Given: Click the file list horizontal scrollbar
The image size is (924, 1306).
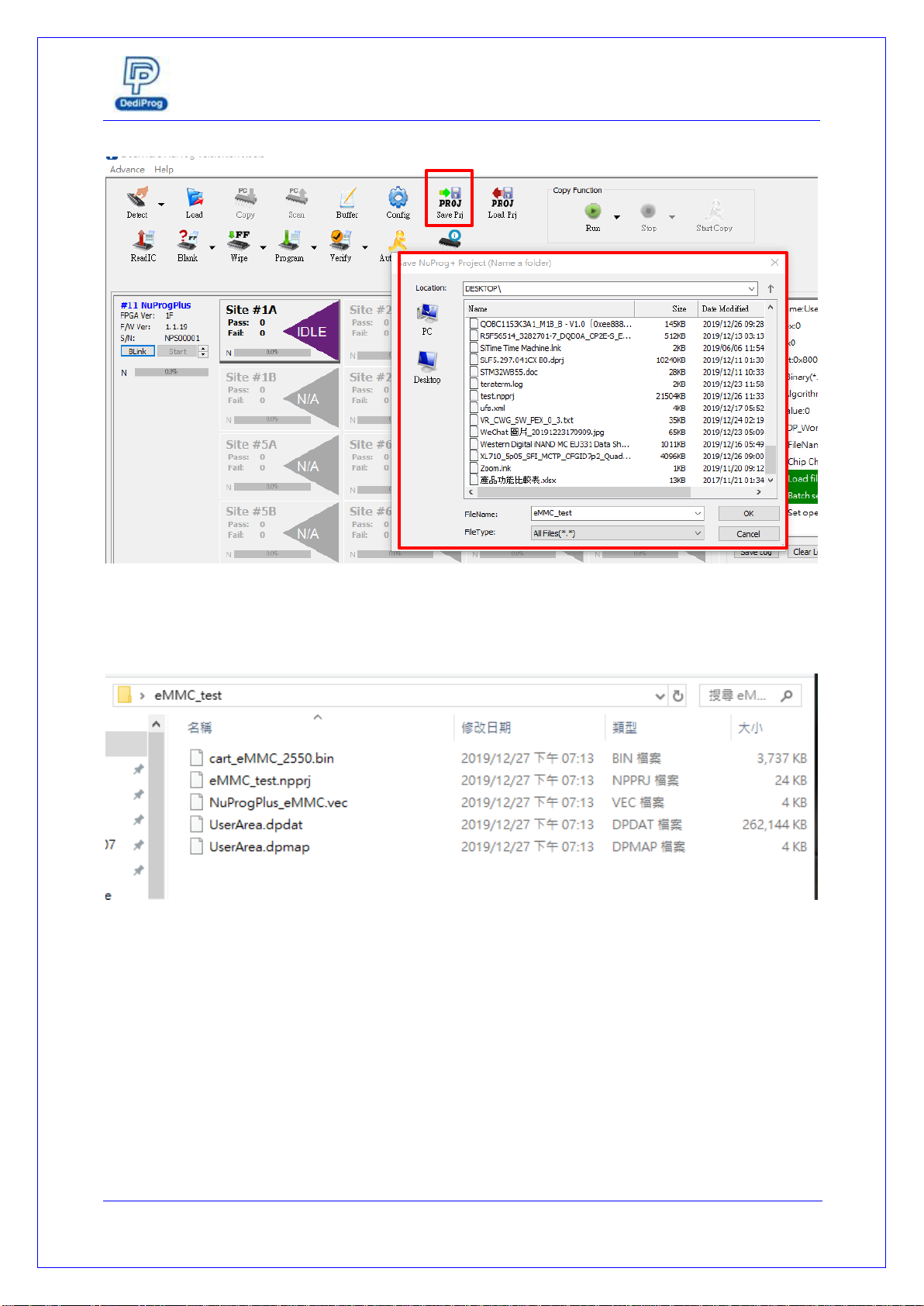Looking at the screenshot, I should pos(615,492).
